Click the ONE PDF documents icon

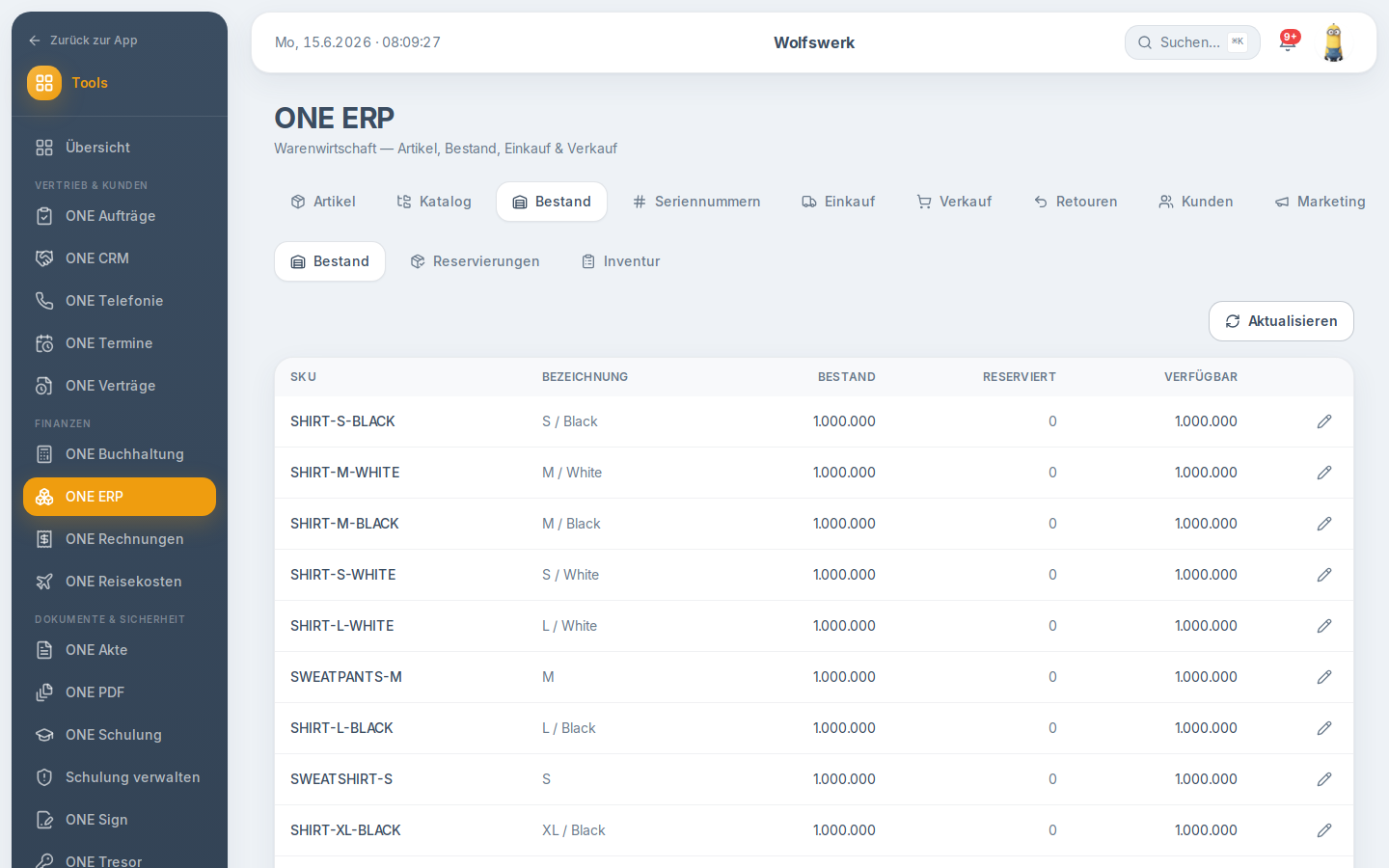(44, 692)
